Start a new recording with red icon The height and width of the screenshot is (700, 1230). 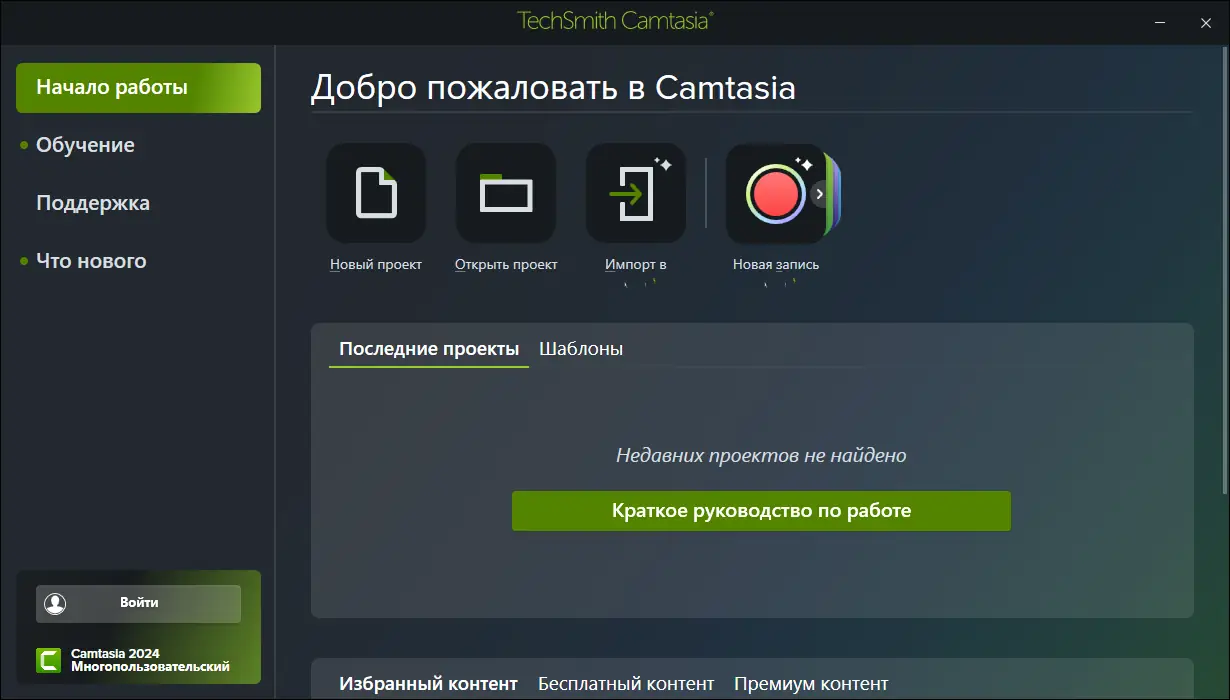[776, 193]
